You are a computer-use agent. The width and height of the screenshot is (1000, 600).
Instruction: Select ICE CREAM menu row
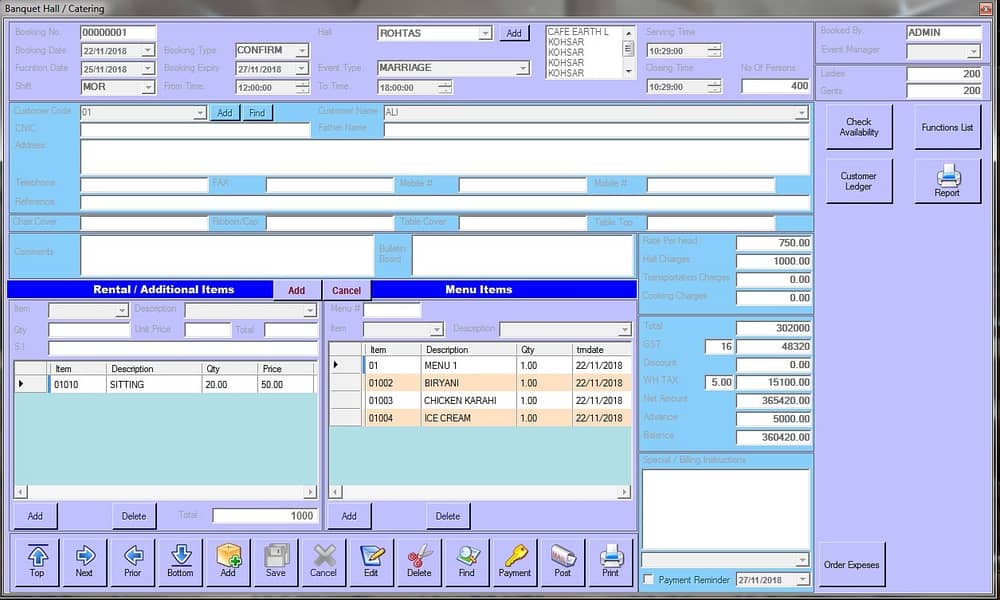pos(481,418)
